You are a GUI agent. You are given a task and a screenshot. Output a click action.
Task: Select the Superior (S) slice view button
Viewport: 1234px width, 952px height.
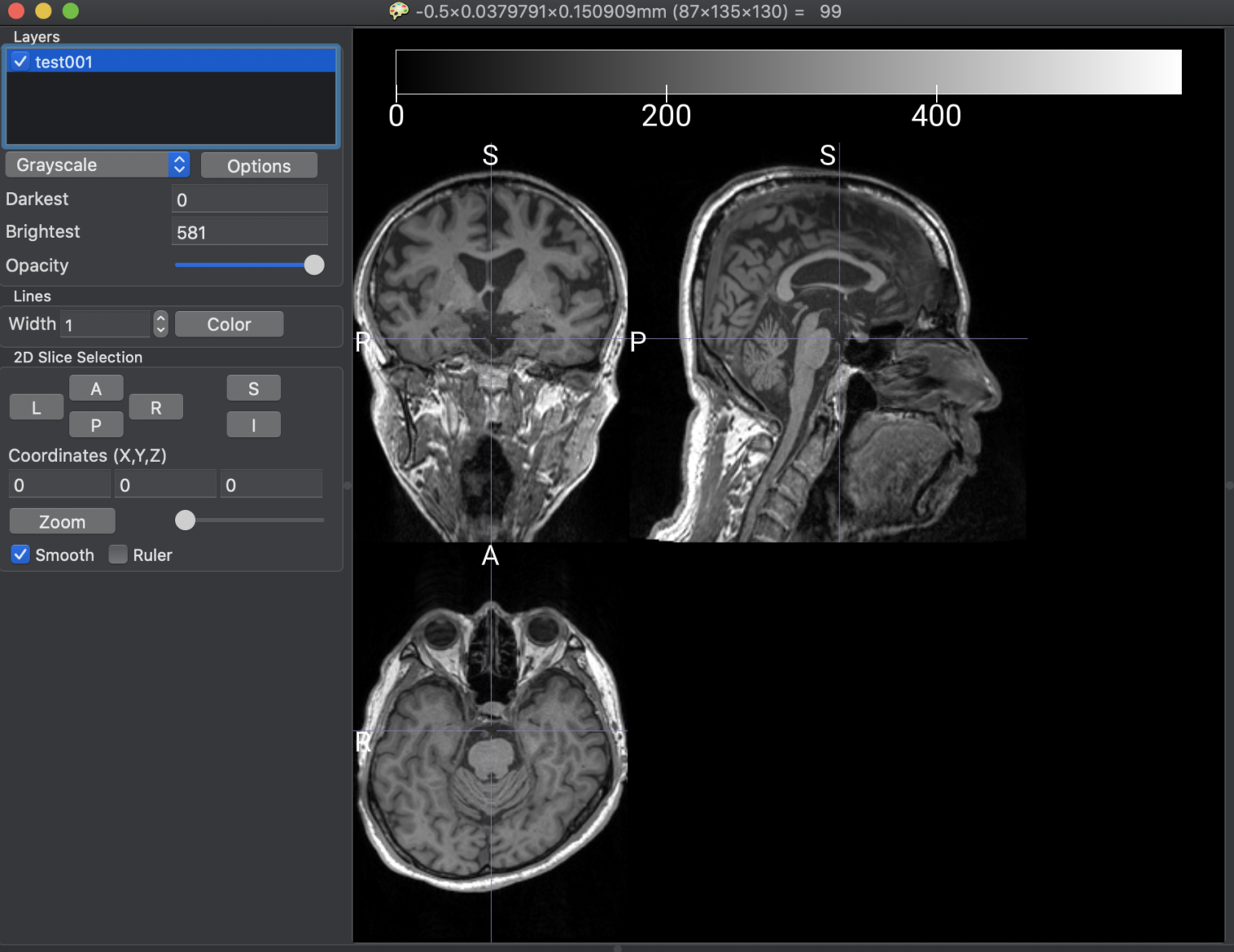point(253,387)
